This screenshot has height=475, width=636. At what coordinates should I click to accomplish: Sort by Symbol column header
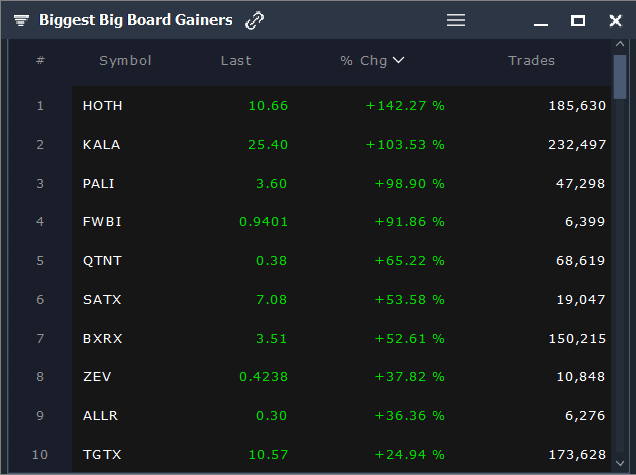click(125, 60)
